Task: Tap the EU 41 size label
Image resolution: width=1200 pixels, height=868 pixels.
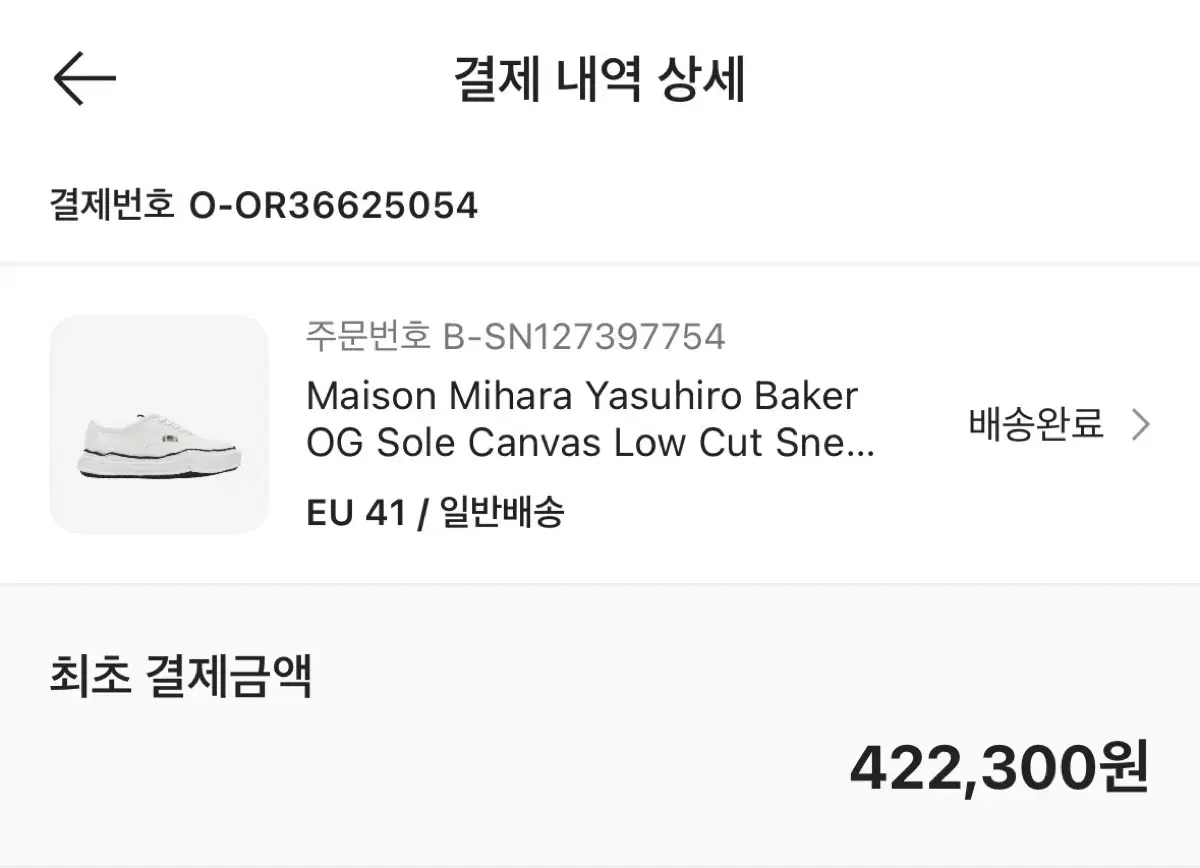Action: click(x=356, y=512)
